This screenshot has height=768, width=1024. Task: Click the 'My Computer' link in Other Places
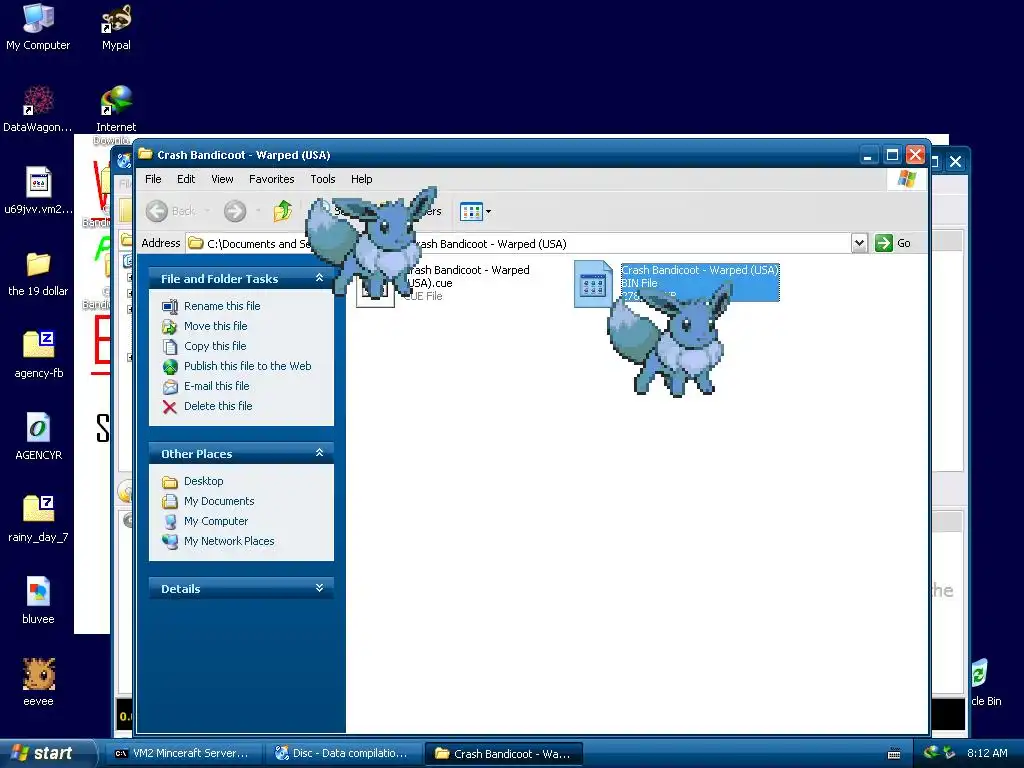[x=216, y=521]
